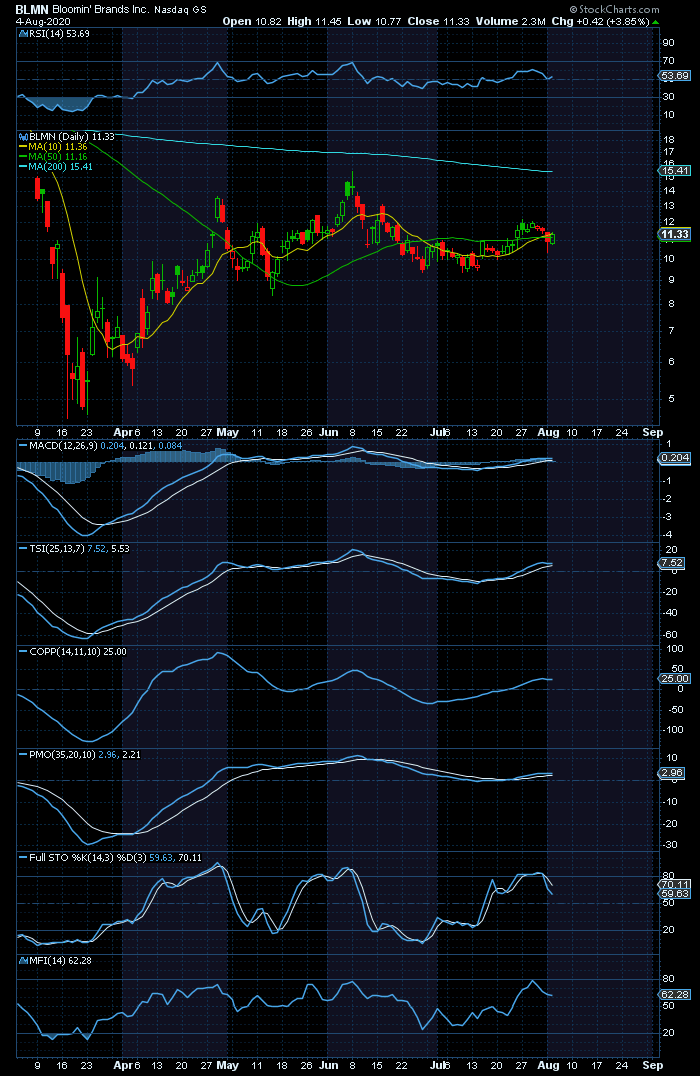Click the 53.69 RSI value tag on right axis

point(675,76)
